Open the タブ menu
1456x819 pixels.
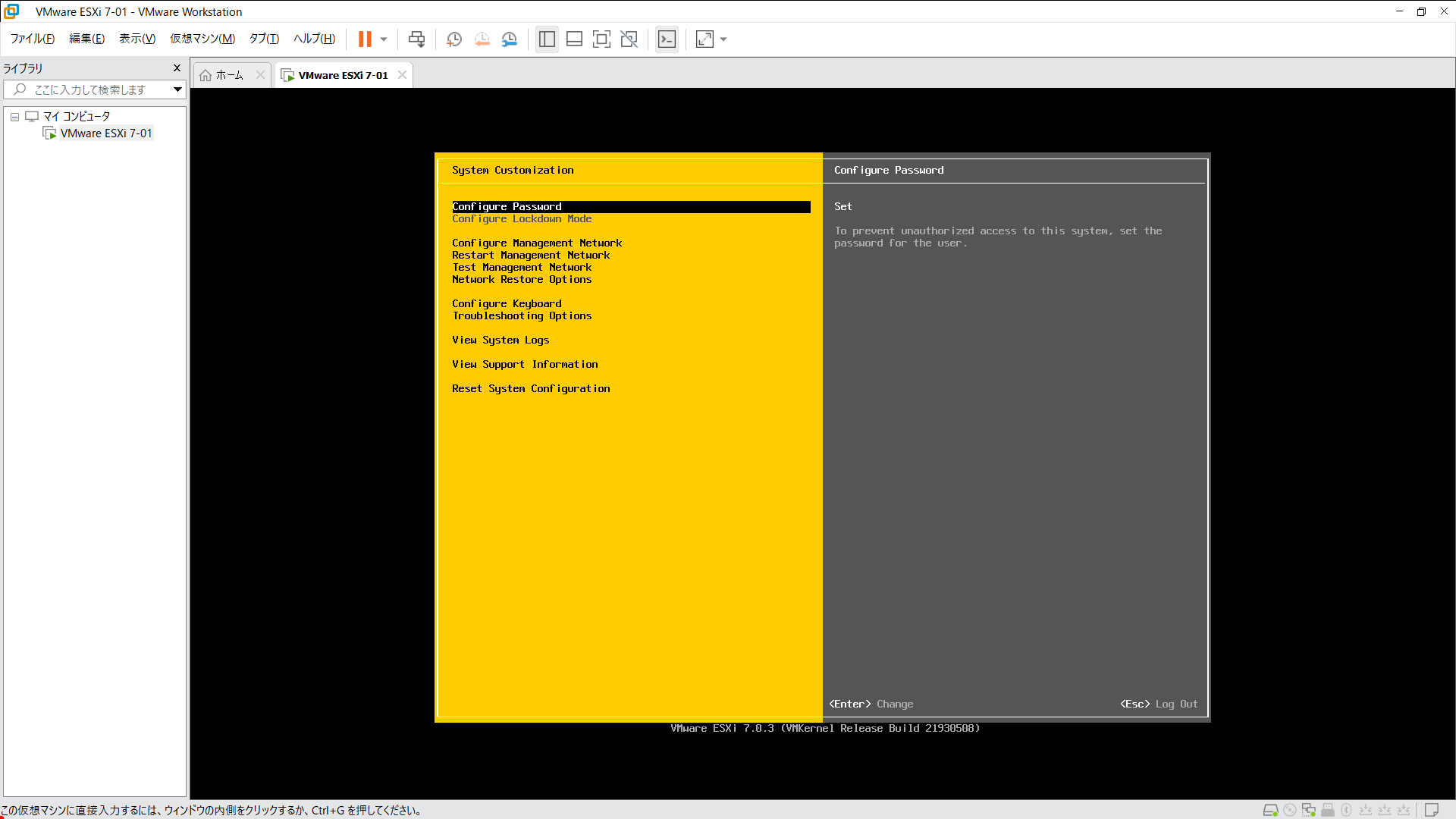264,39
